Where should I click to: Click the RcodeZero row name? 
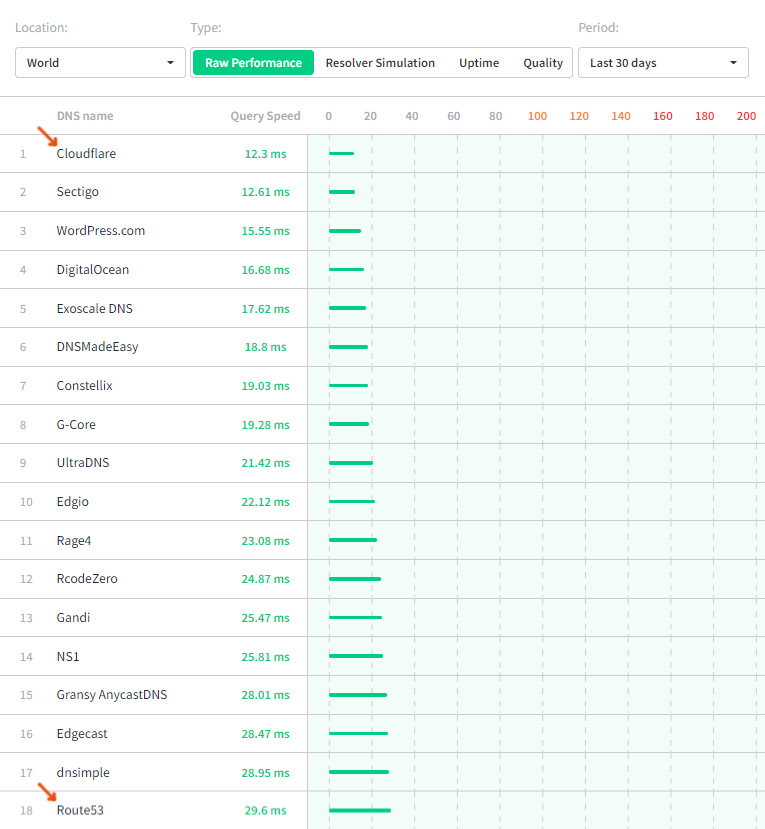(x=87, y=578)
